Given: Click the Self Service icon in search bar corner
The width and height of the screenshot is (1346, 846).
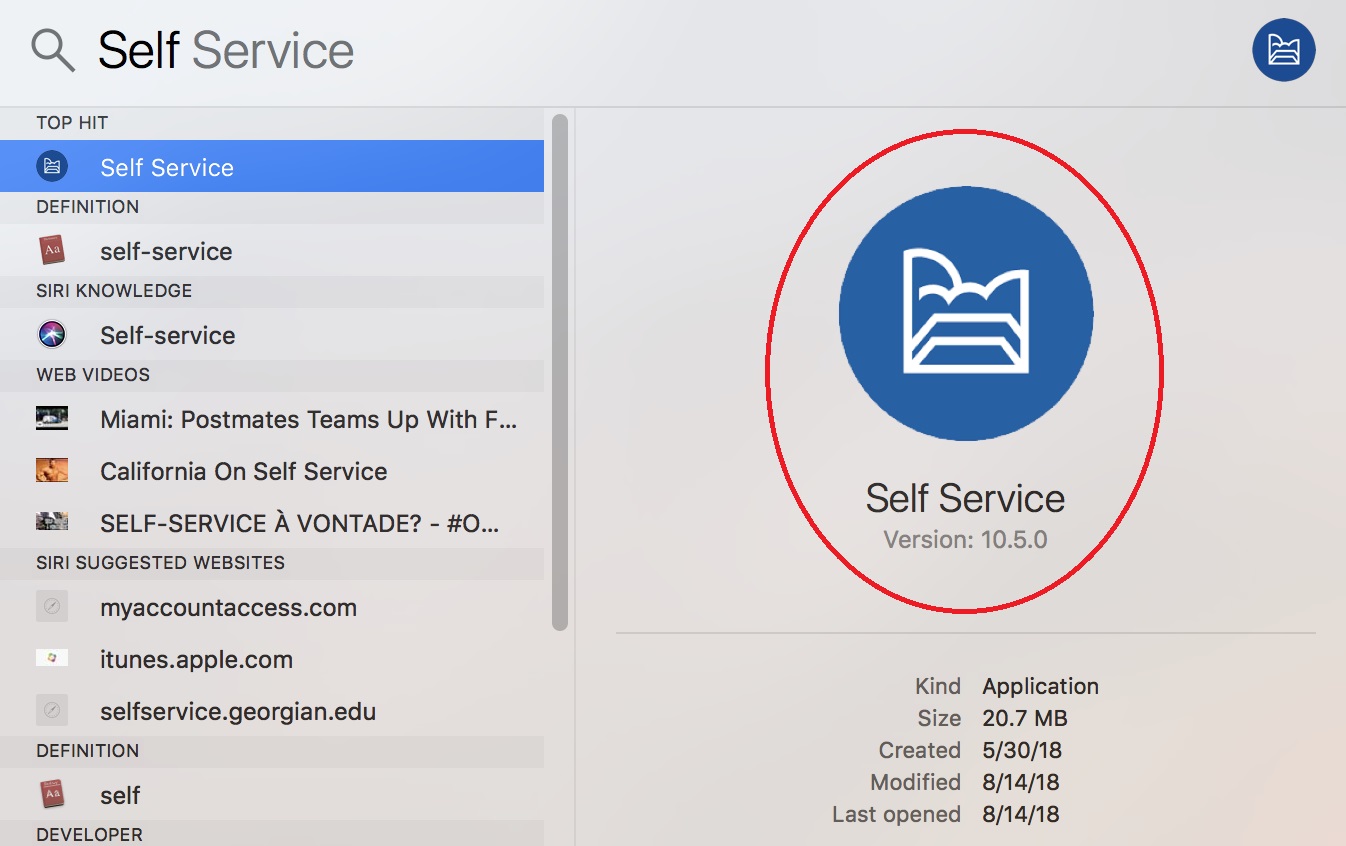Looking at the screenshot, I should click(1284, 50).
